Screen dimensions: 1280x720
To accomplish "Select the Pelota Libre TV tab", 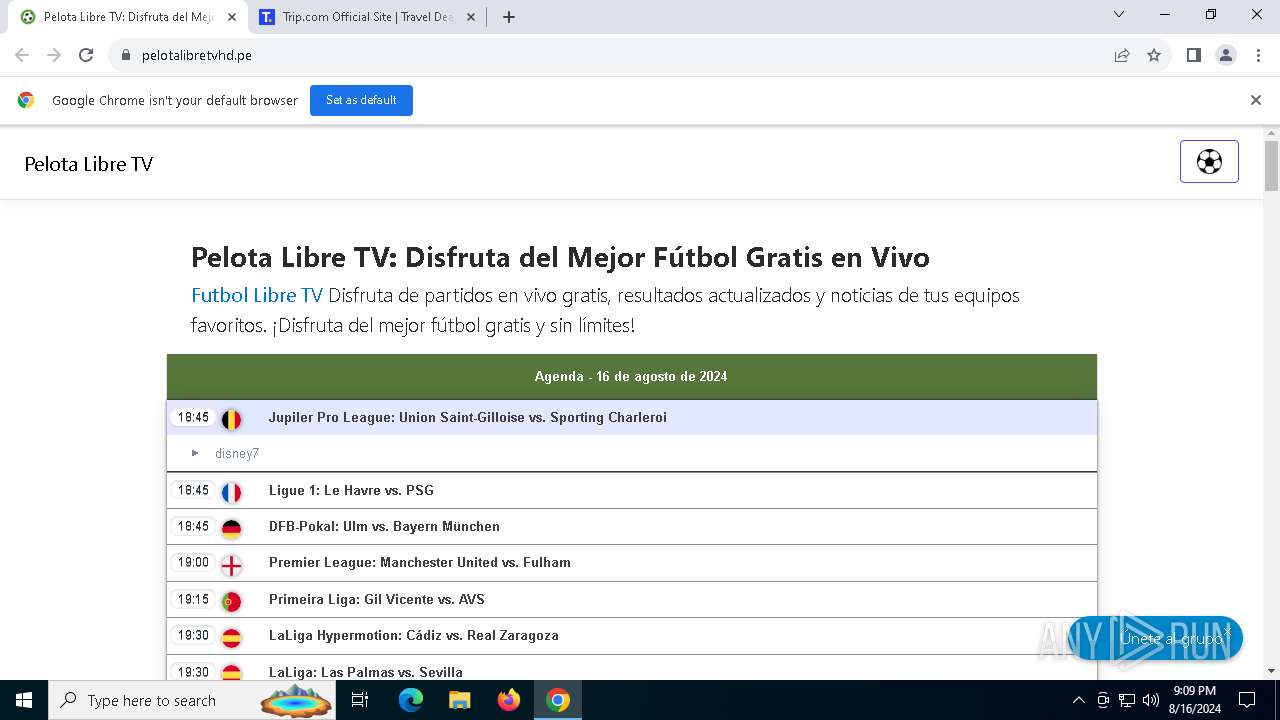I will tap(128, 17).
